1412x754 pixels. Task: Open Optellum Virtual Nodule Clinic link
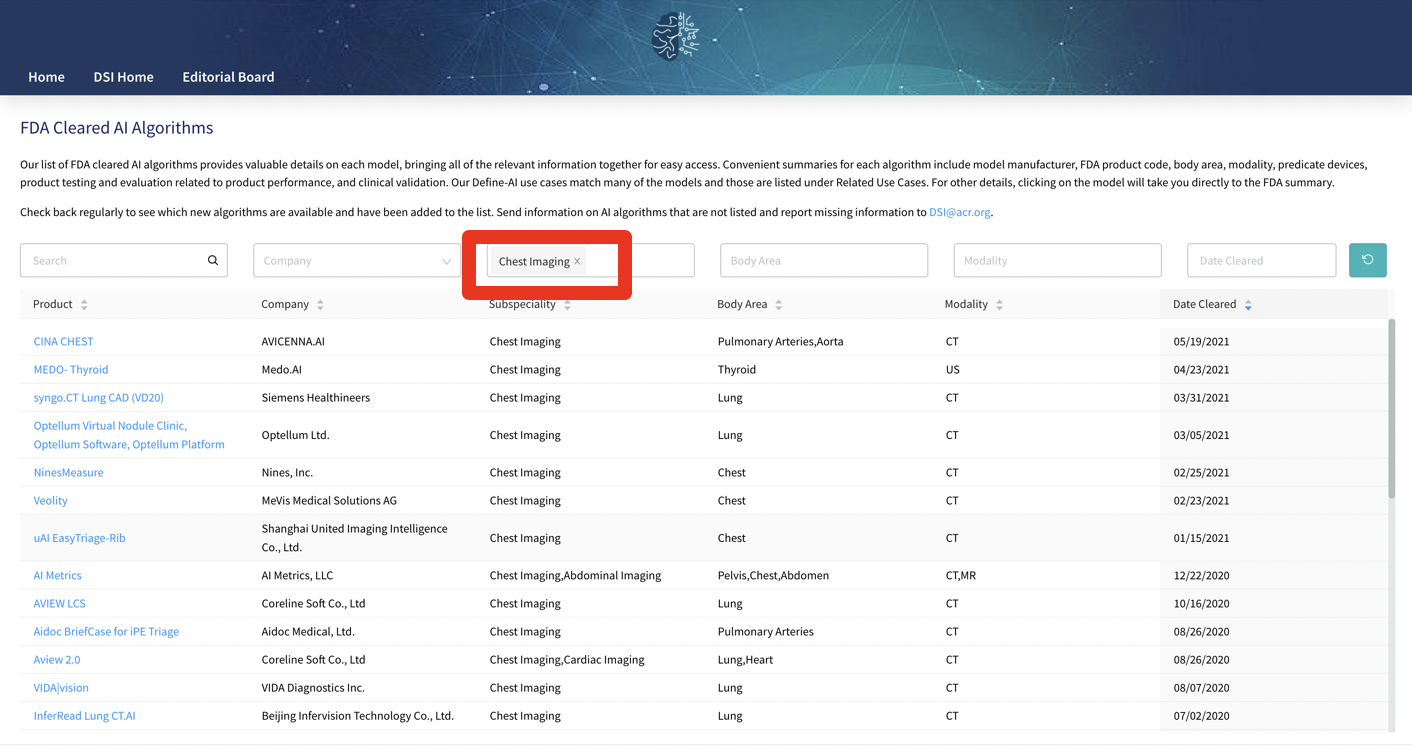(129, 435)
